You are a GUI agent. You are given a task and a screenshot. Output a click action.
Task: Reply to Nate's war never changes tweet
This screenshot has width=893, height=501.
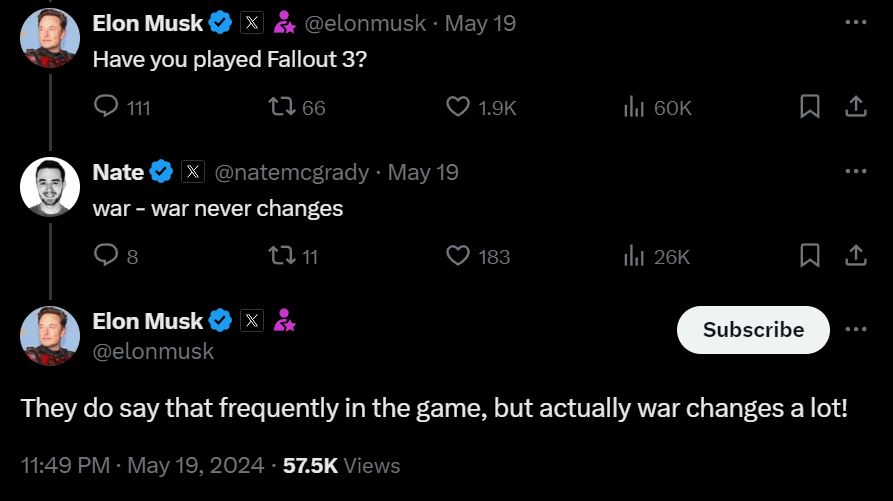click(107, 256)
